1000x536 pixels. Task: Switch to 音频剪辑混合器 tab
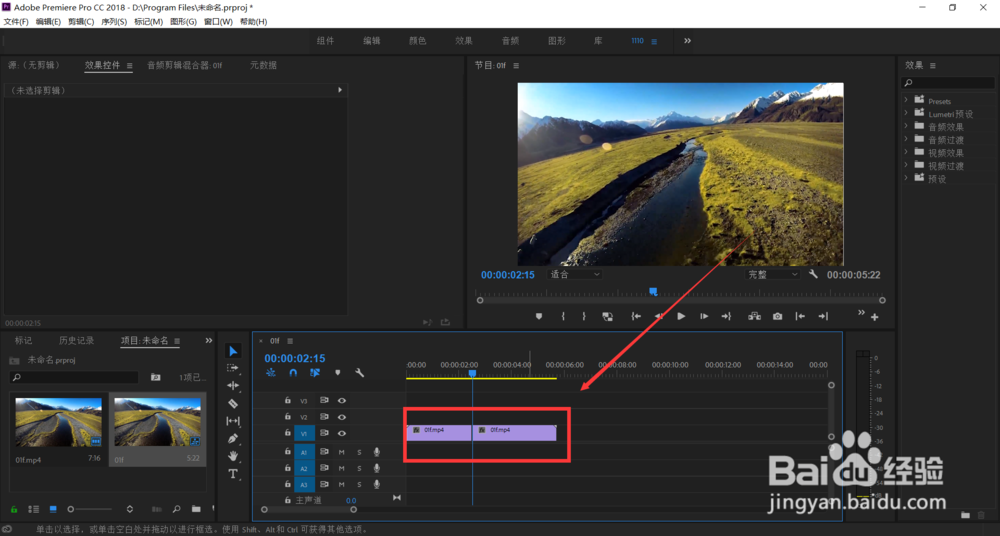pyautogui.click(x=185, y=65)
